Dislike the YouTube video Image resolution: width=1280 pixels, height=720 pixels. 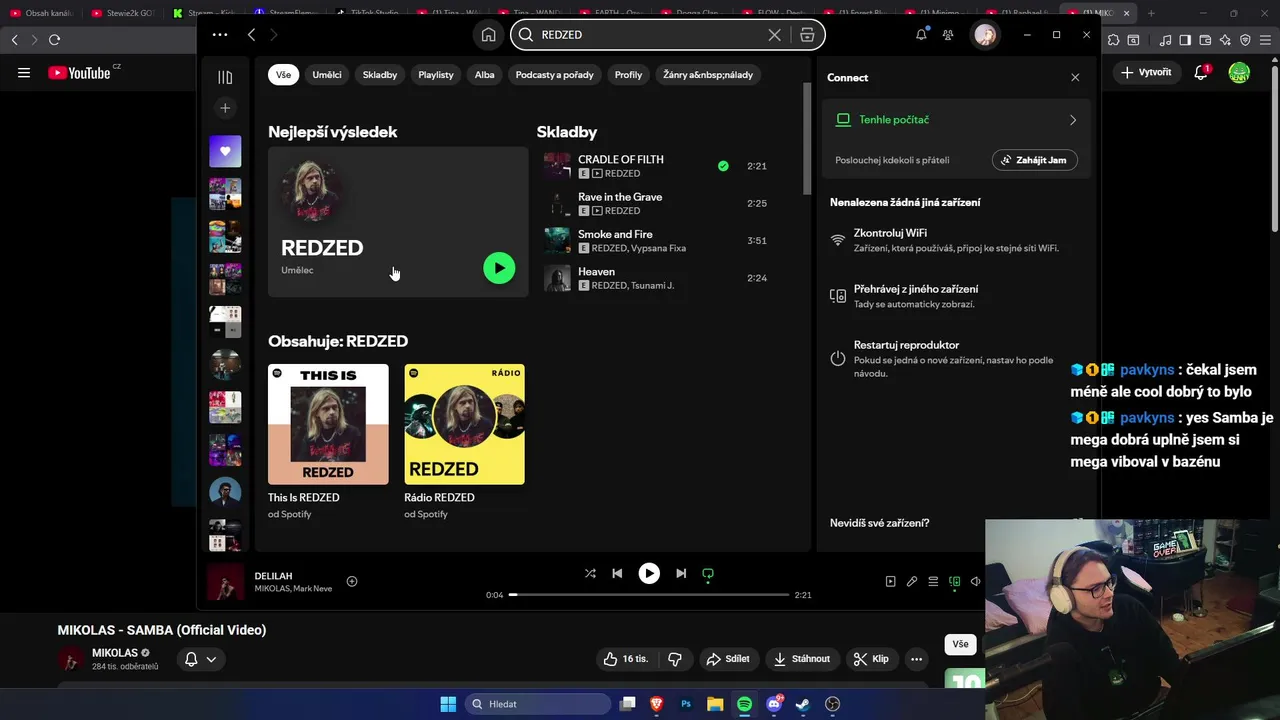[x=675, y=659]
